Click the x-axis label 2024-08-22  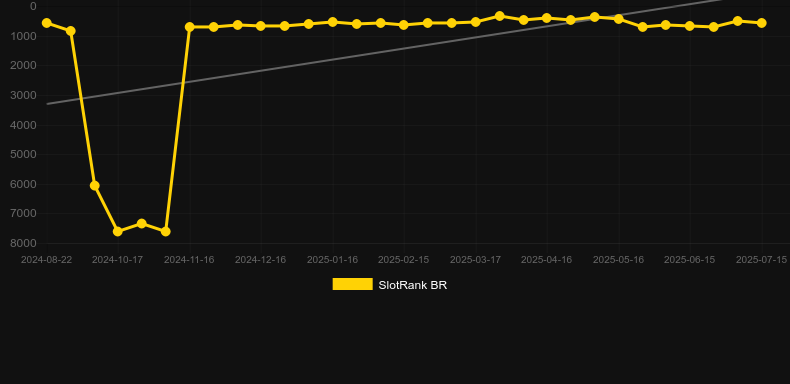click(x=46, y=260)
